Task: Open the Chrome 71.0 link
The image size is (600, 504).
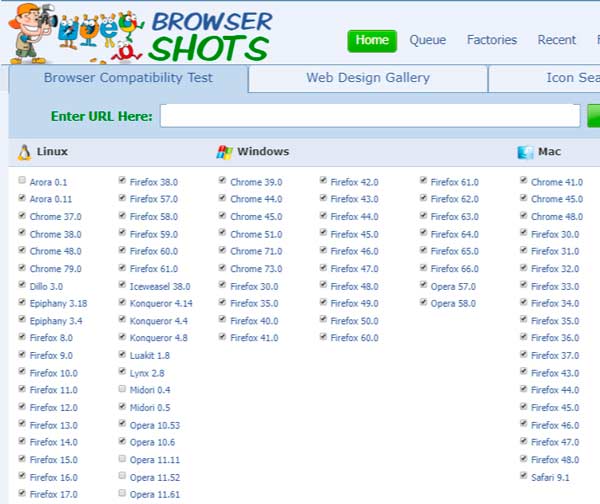Action: tap(256, 251)
